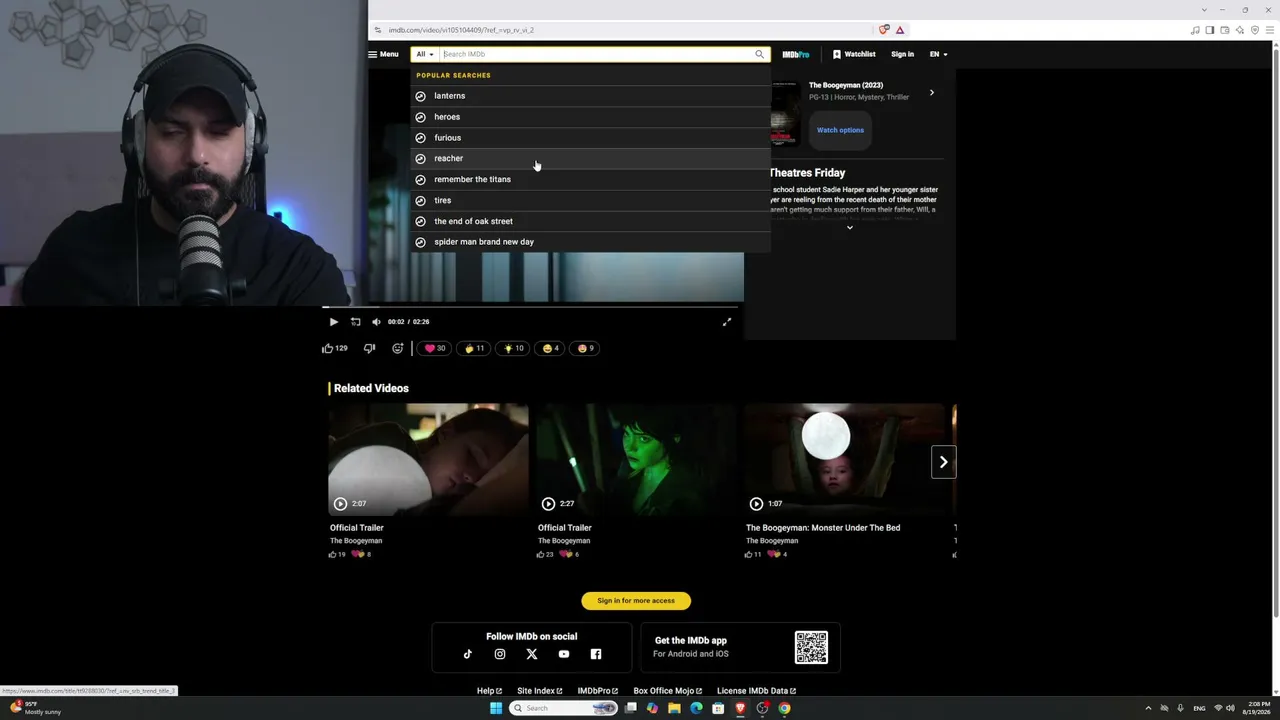Expand the video description chevron

pos(850,228)
